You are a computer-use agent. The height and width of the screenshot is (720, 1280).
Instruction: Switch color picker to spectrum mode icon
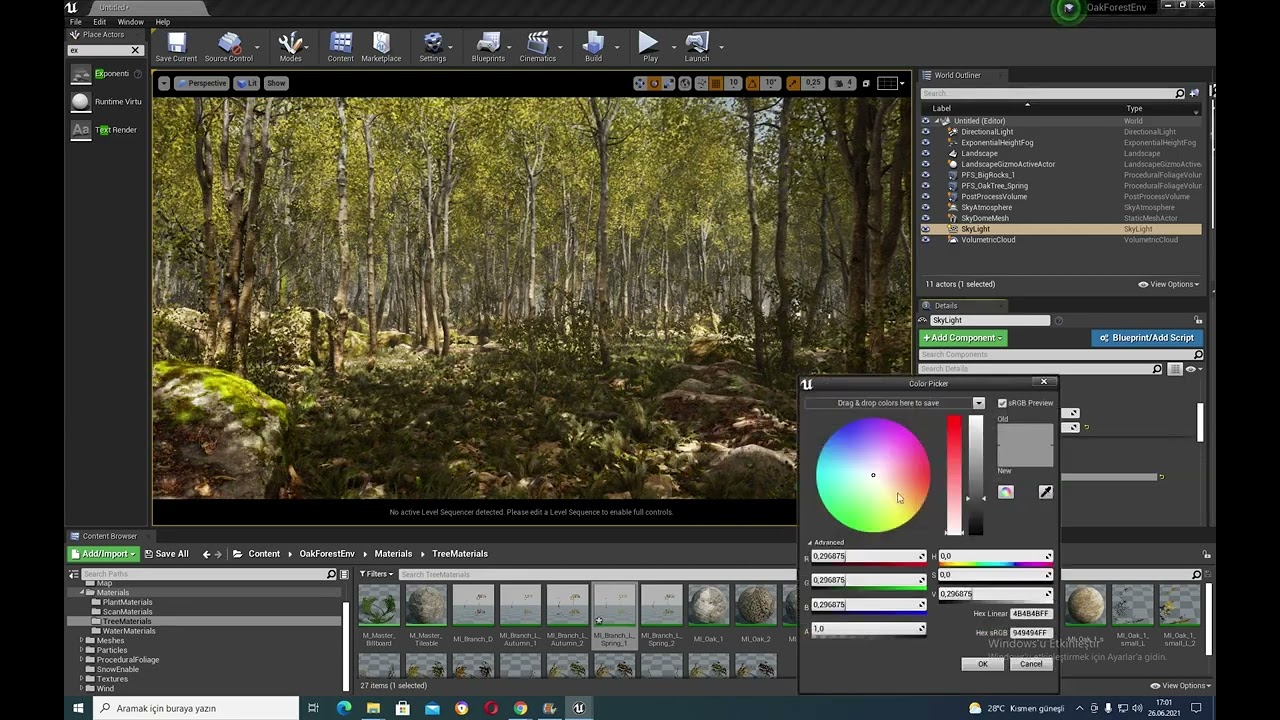1006,492
